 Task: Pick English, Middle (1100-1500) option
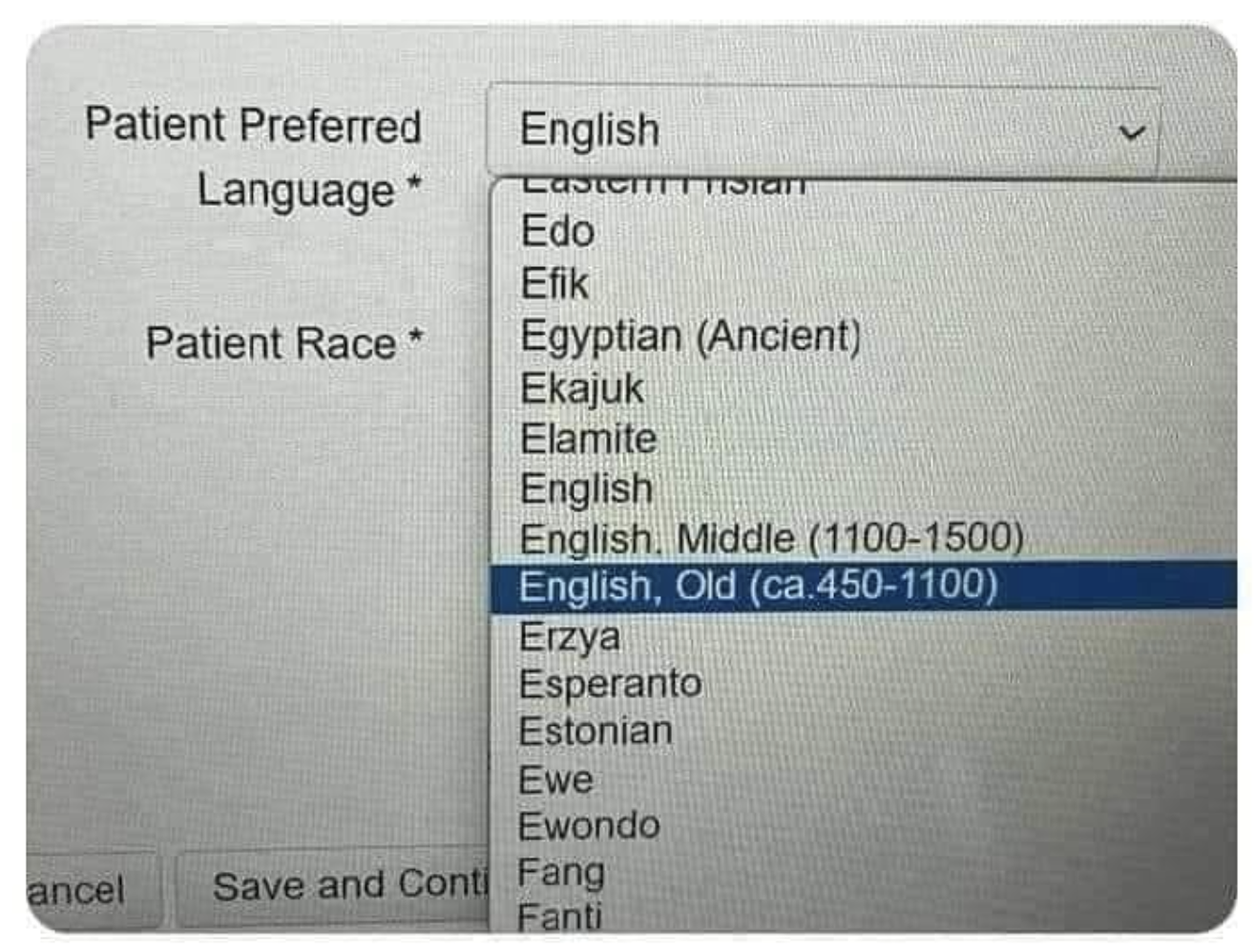coord(771,539)
